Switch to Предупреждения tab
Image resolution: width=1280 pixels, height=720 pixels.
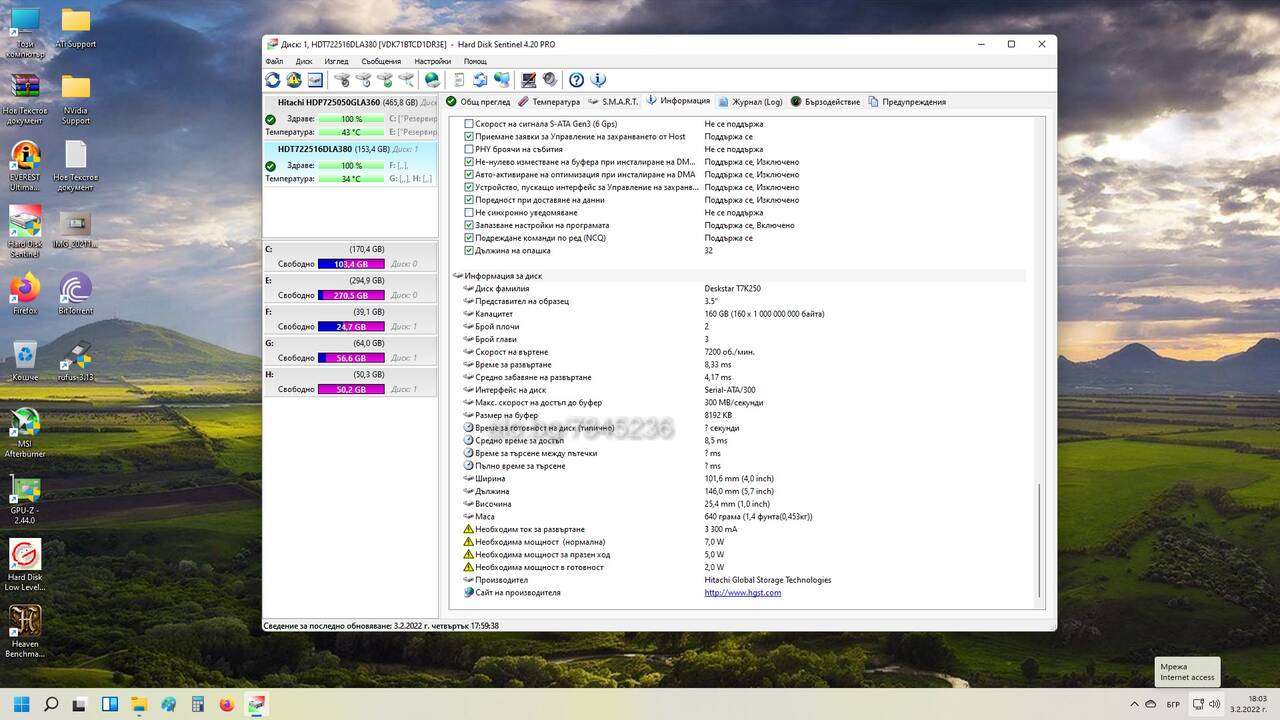click(907, 102)
